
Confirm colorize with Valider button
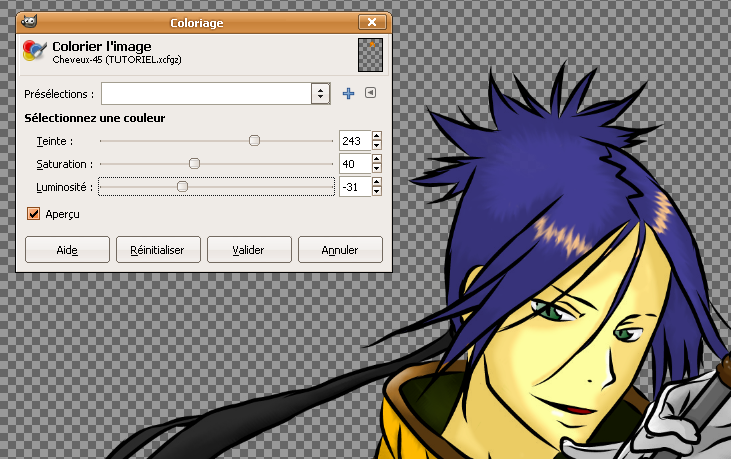[249, 249]
